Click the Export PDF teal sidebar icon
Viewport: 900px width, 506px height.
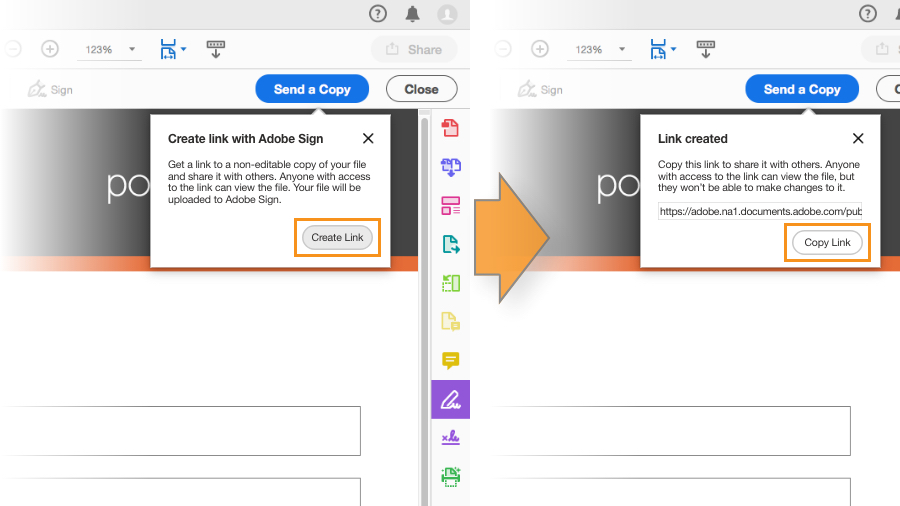[x=450, y=244]
